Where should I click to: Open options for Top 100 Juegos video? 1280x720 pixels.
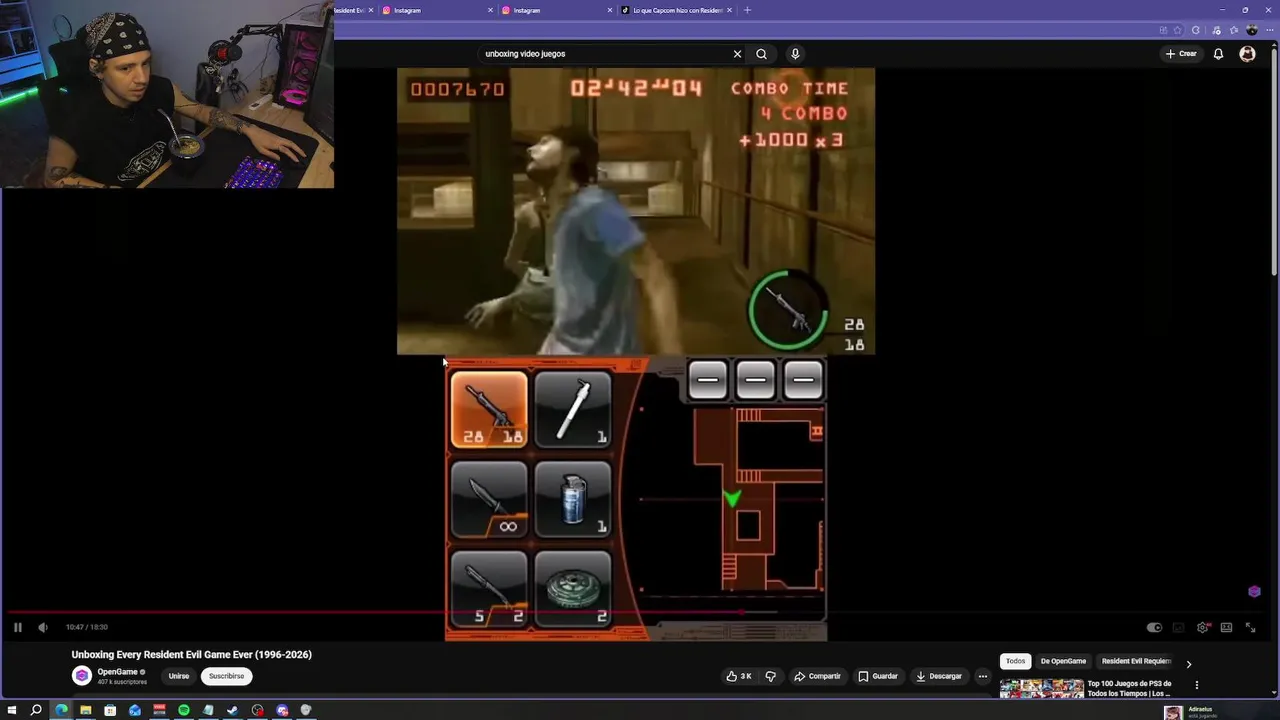pos(1196,685)
